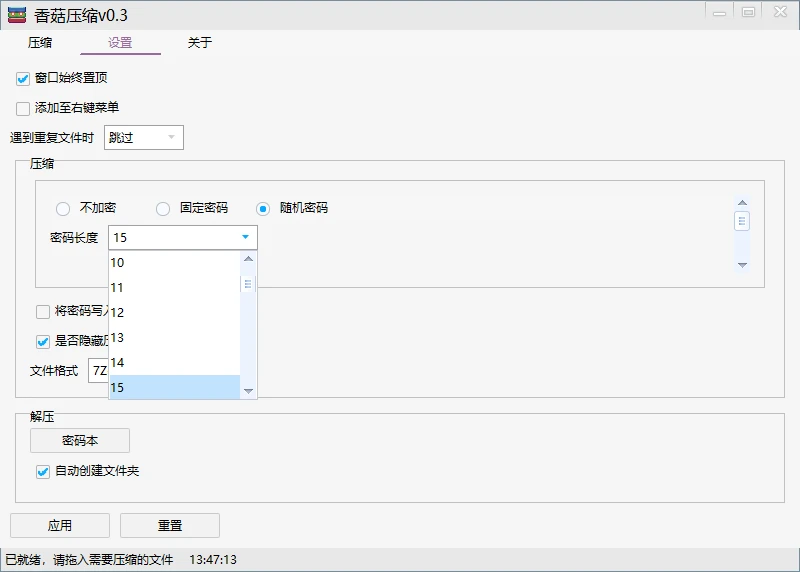
Task: Choose 10 in the password length list
Action: (x=174, y=263)
